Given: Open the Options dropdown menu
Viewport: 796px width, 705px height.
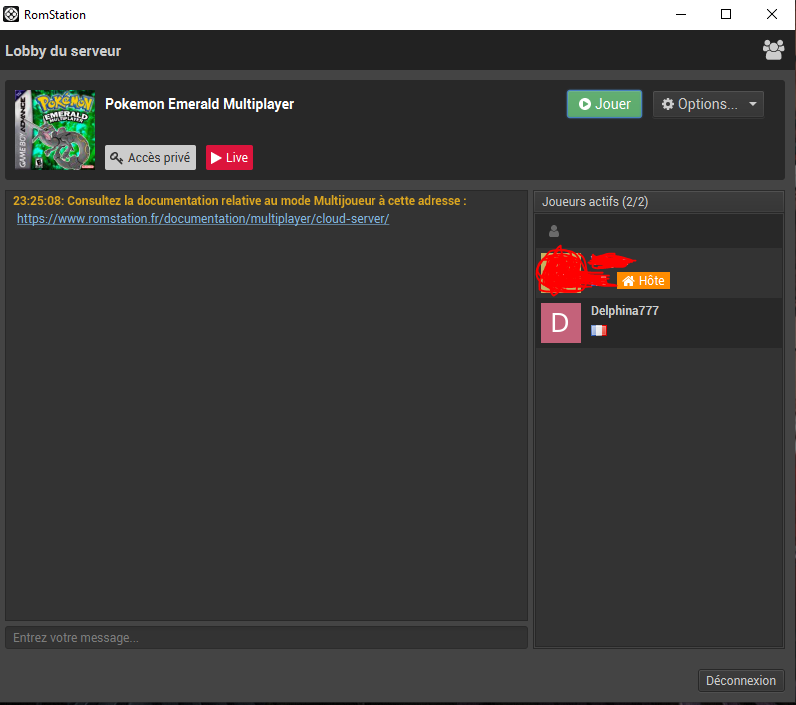Looking at the screenshot, I should 708,104.
